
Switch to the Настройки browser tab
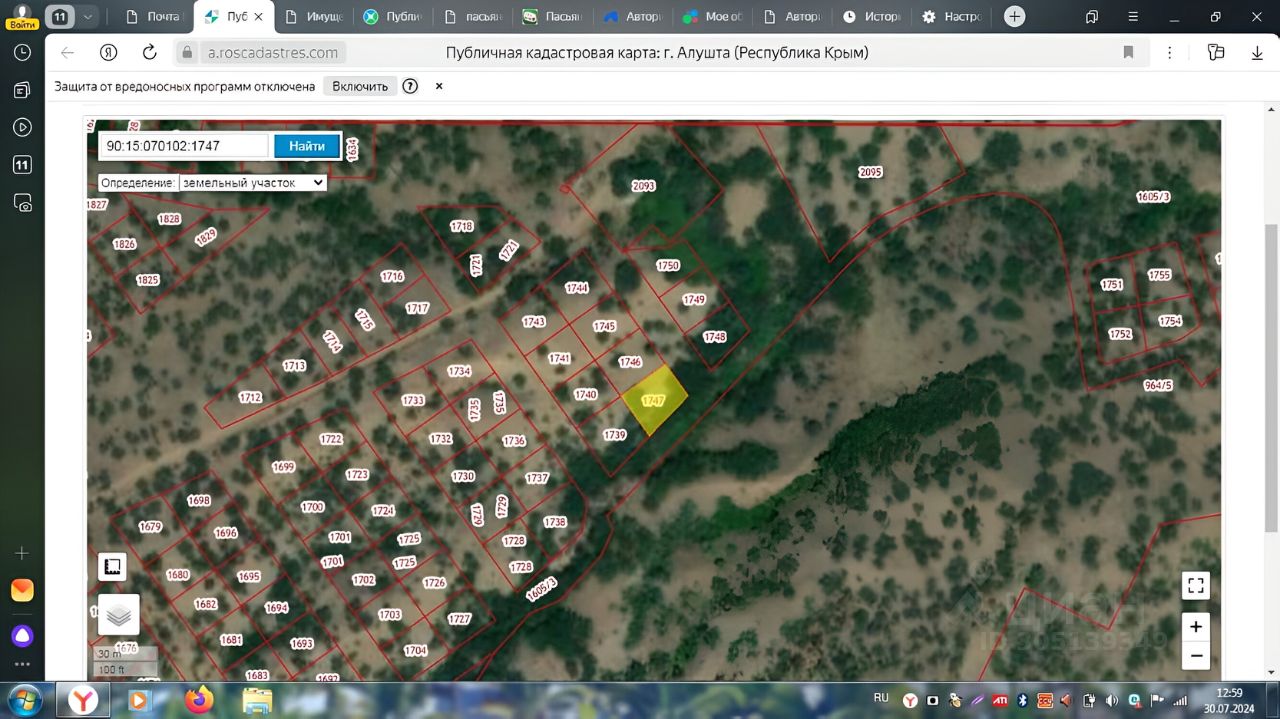pyautogui.click(x=951, y=17)
